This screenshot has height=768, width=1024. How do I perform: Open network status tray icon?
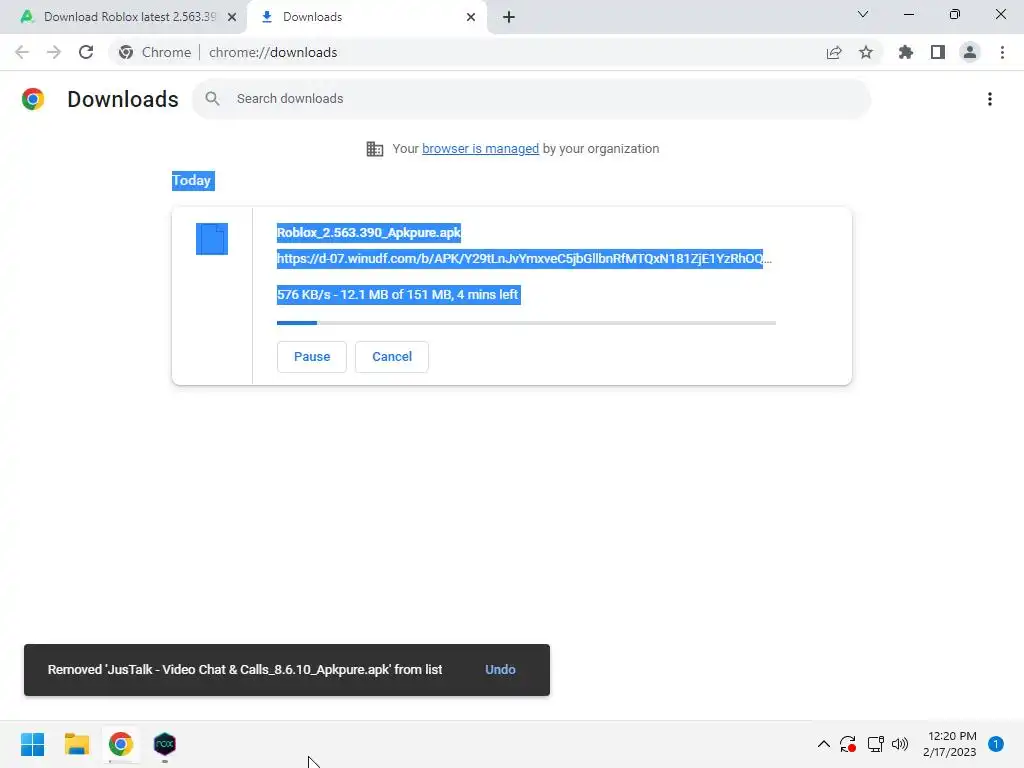click(x=875, y=744)
